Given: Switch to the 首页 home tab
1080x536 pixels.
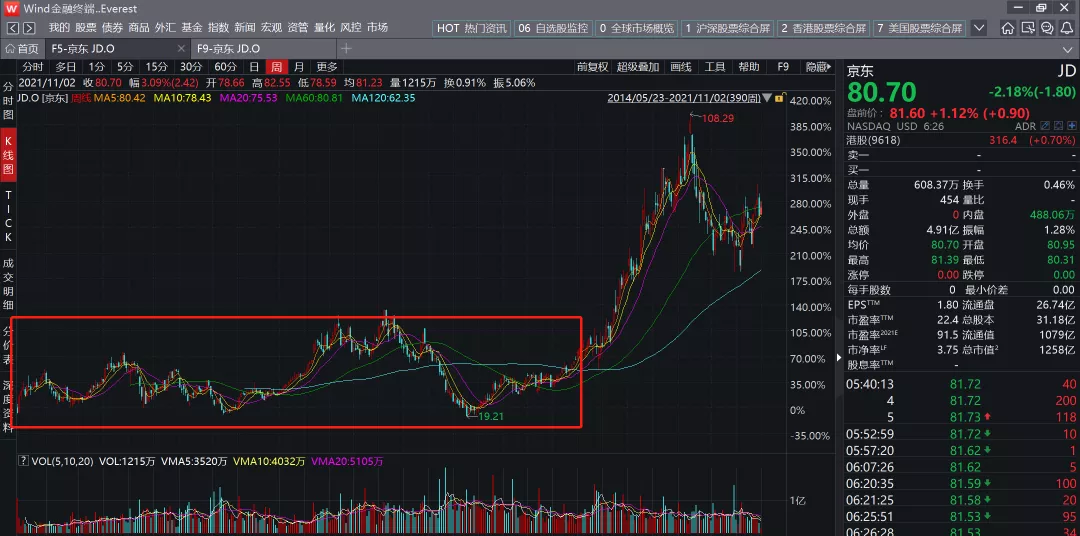Looking at the screenshot, I should [23, 49].
